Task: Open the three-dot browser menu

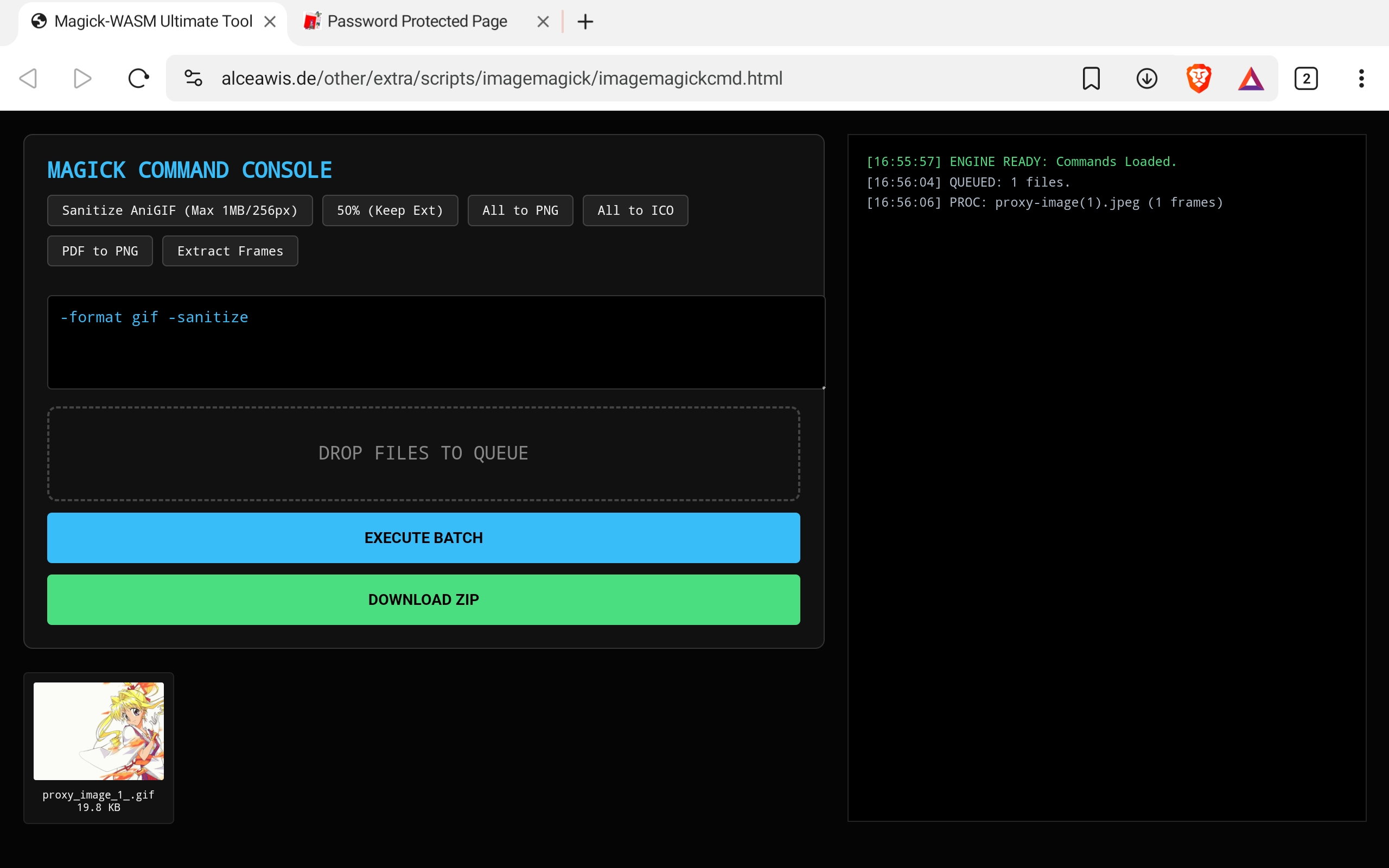Action: click(1361, 78)
